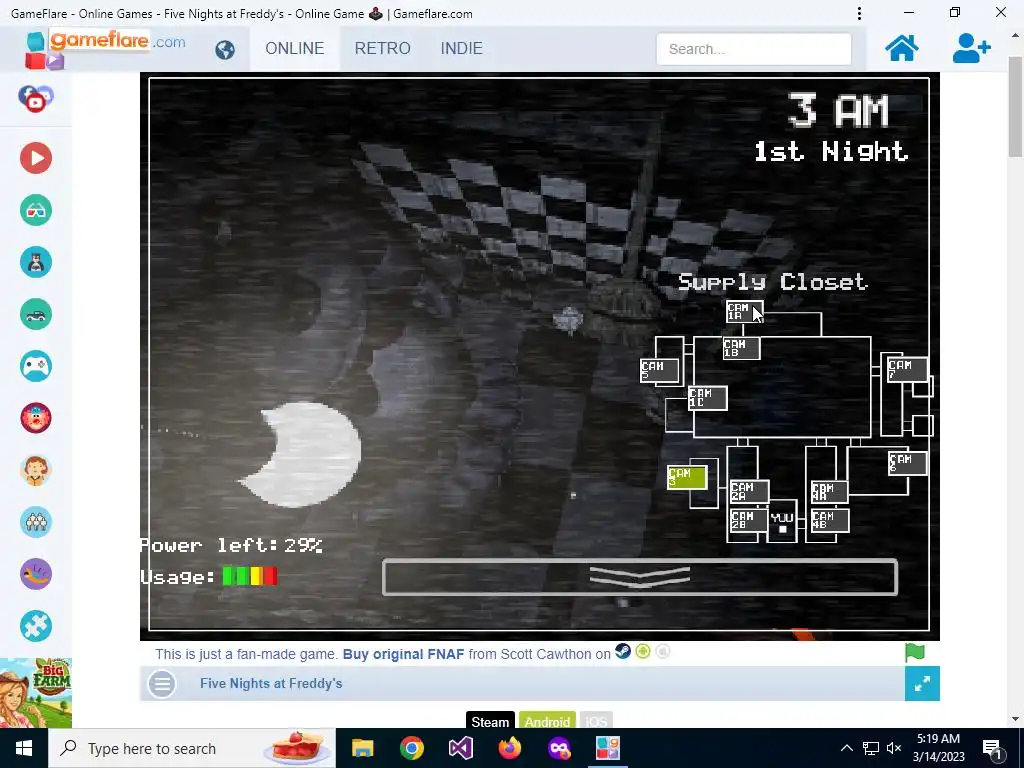The height and width of the screenshot is (768, 1024).
Task: Toggle fullscreen with the expand arrows icon
Action: click(x=922, y=684)
